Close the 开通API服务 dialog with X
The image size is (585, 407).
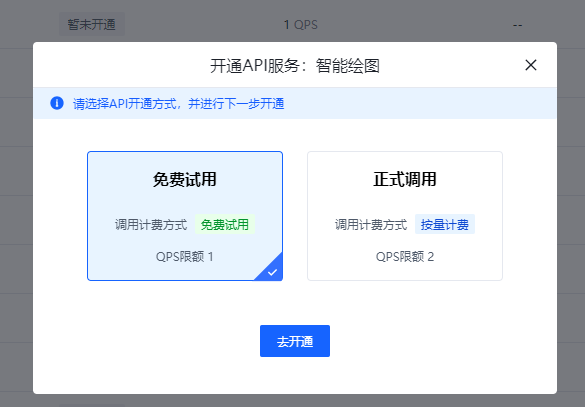(x=531, y=65)
